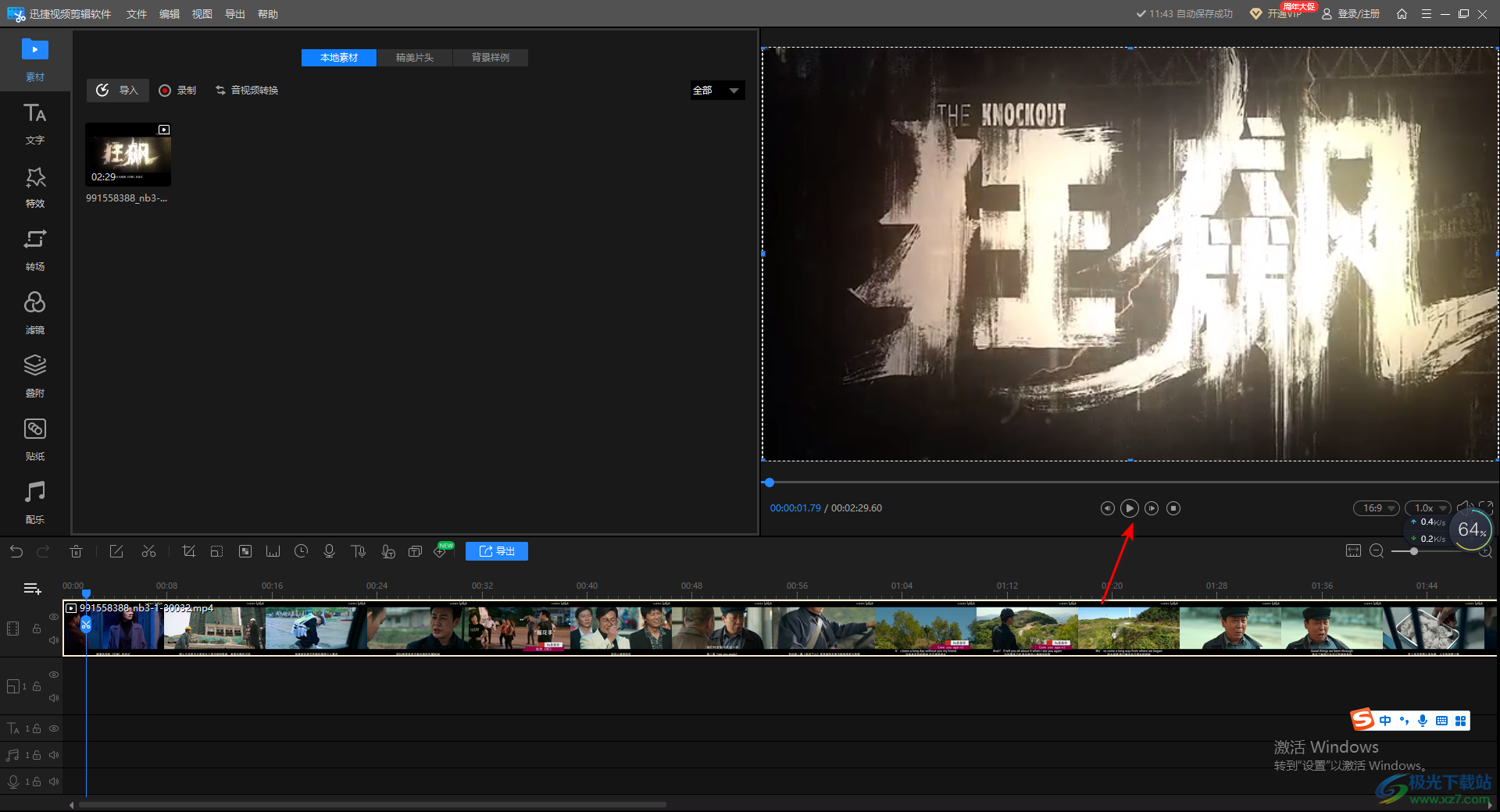Start voiceover recording microphone tool
The width and height of the screenshot is (1500, 812).
(329, 551)
